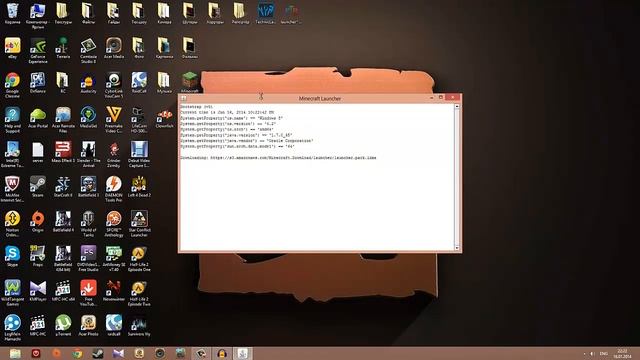
Task: Click the scroll up arrow in Minecraft Launcher
Action: (457, 107)
